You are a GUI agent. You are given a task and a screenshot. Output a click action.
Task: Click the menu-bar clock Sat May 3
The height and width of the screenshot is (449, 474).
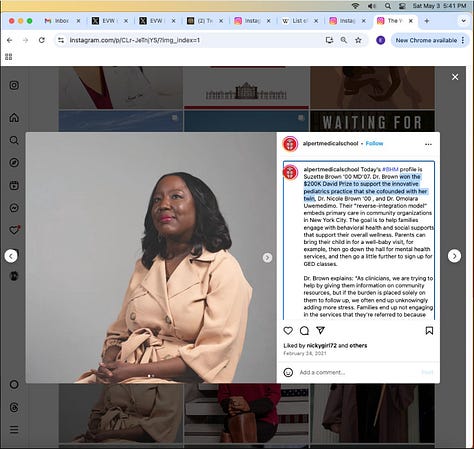pyautogui.click(x=439, y=6)
